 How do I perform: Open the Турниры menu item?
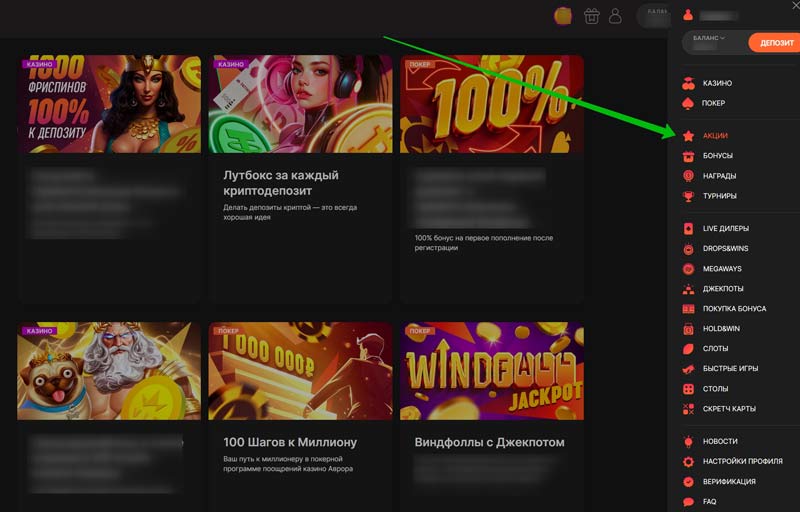pyautogui.click(x=720, y=196)
